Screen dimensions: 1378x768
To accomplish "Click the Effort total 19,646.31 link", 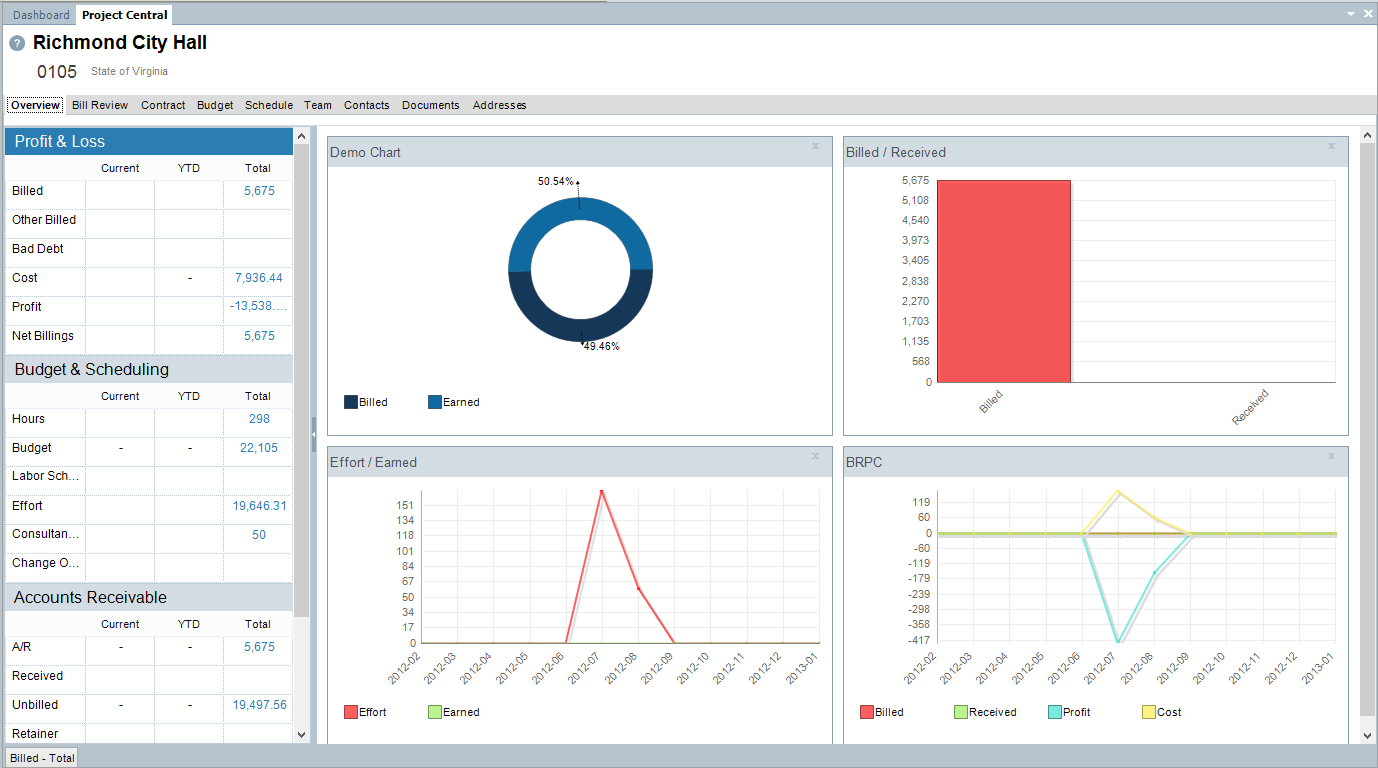I will pos(260,506).
